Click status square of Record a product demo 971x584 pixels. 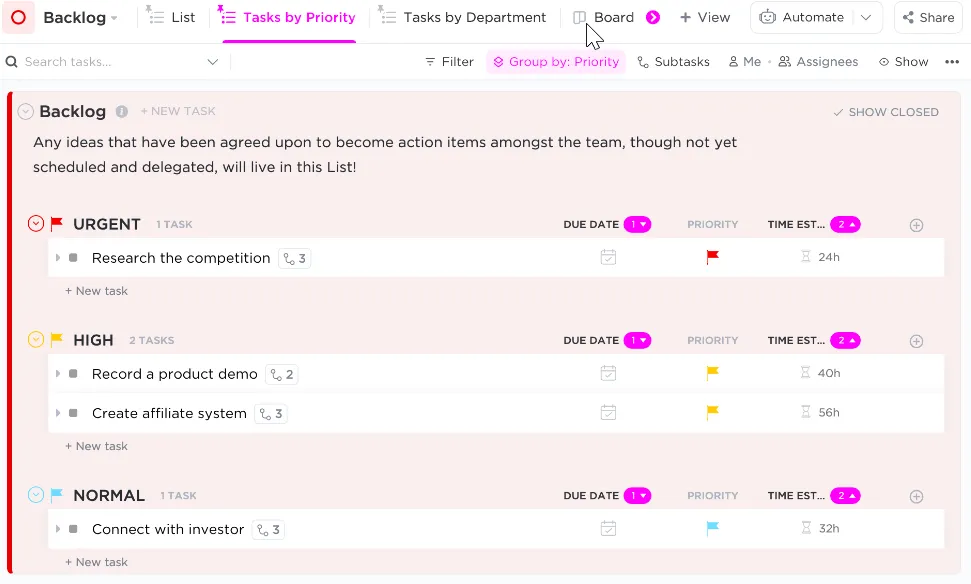pos(73,373)
